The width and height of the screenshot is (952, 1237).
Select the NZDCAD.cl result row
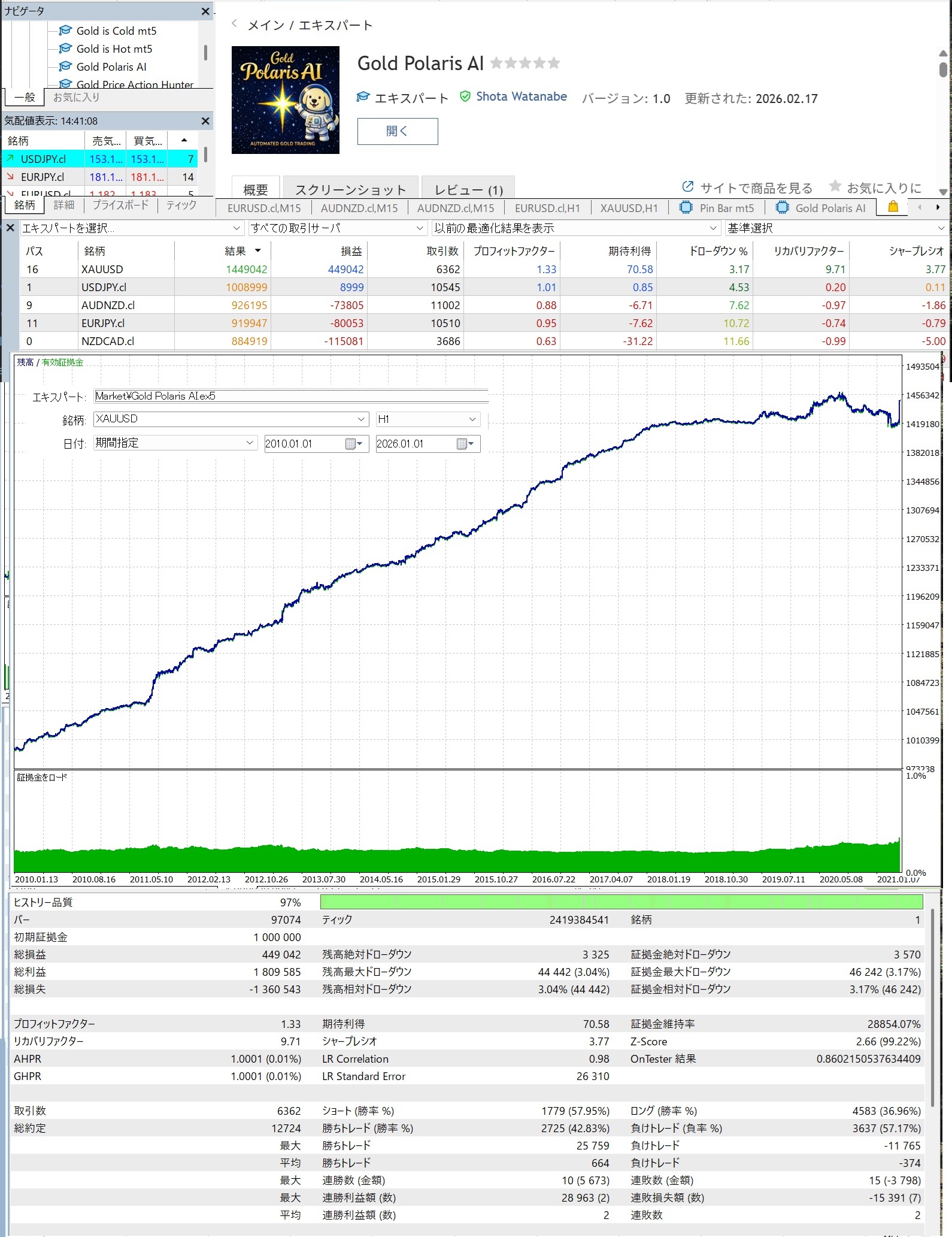(x=484, y=341)
